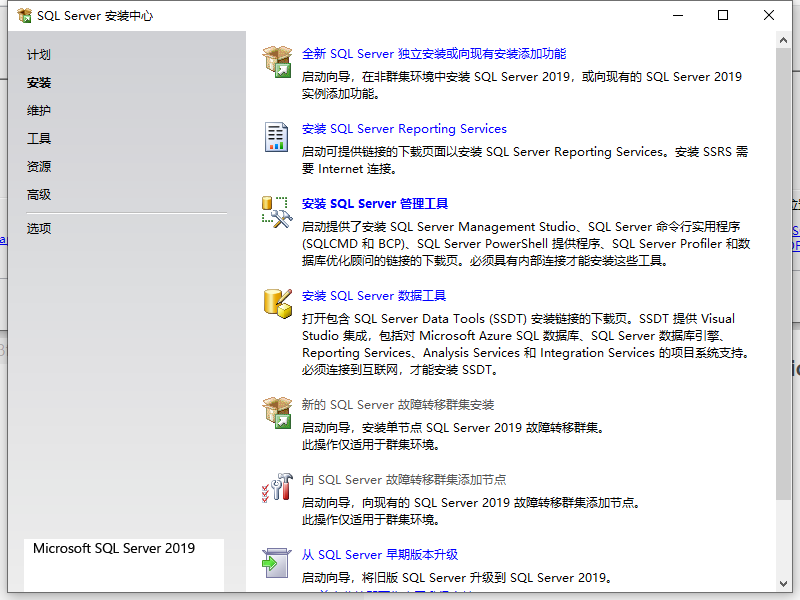Viewport: 800px width, 600px height.
Task: Maximize the SQL Server 安装中心 window
Action: [x=723, y=15]
